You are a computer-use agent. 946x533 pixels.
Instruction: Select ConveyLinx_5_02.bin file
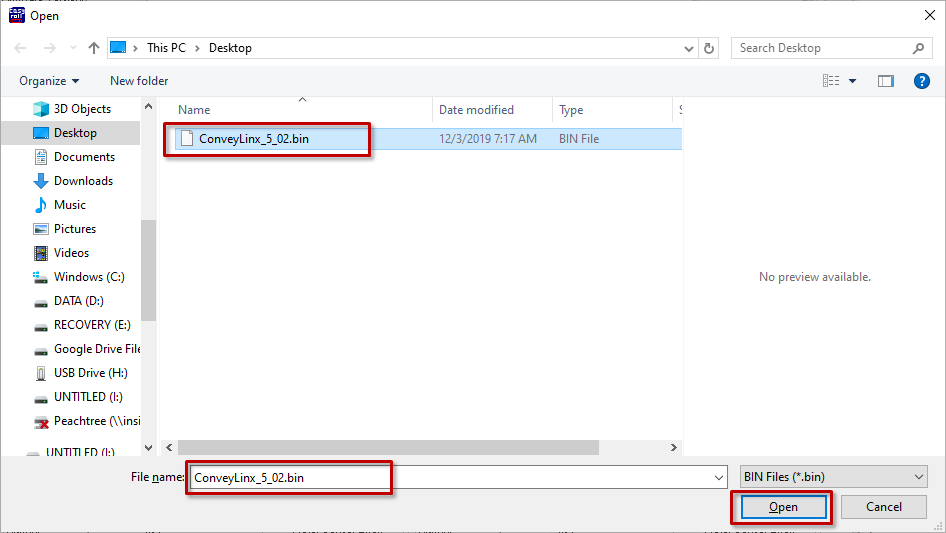(428, 139)
